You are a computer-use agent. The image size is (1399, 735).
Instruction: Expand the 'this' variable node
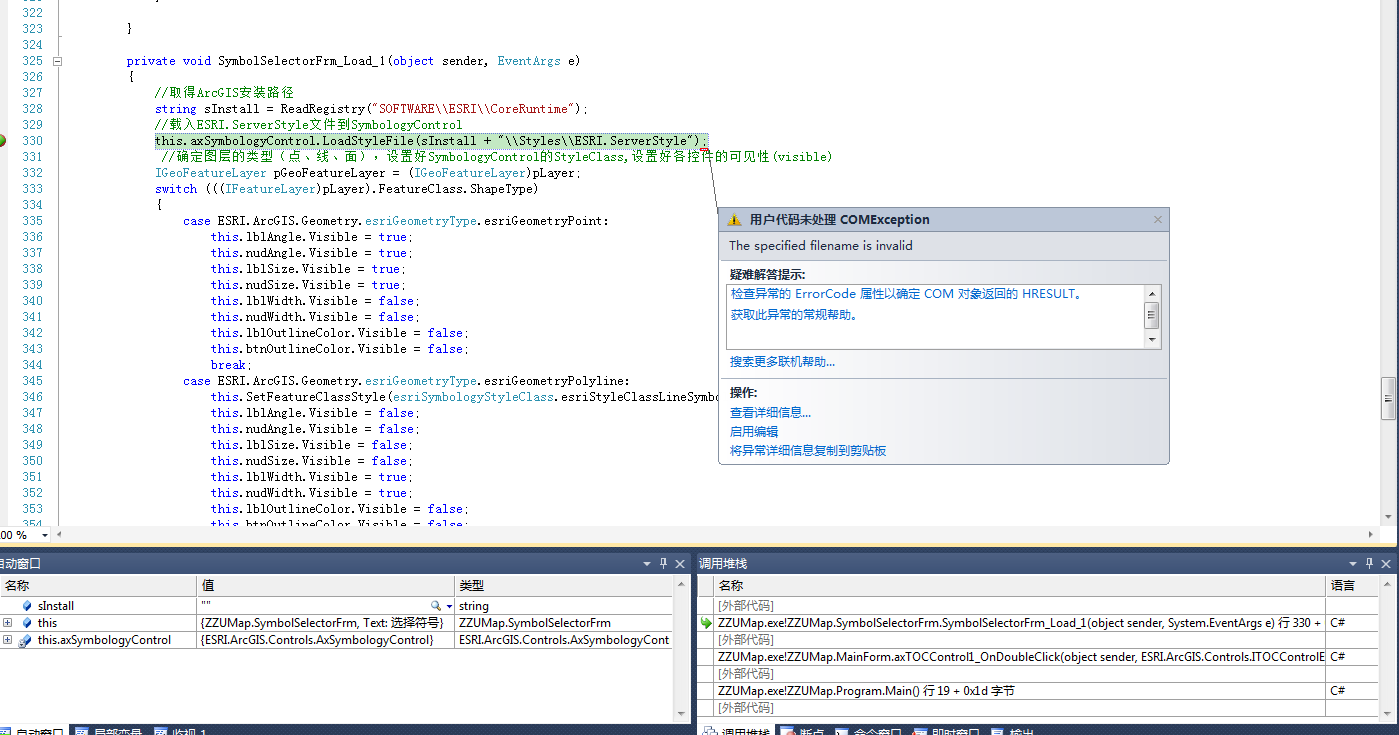pyautogui.click(x=8, y=623)
